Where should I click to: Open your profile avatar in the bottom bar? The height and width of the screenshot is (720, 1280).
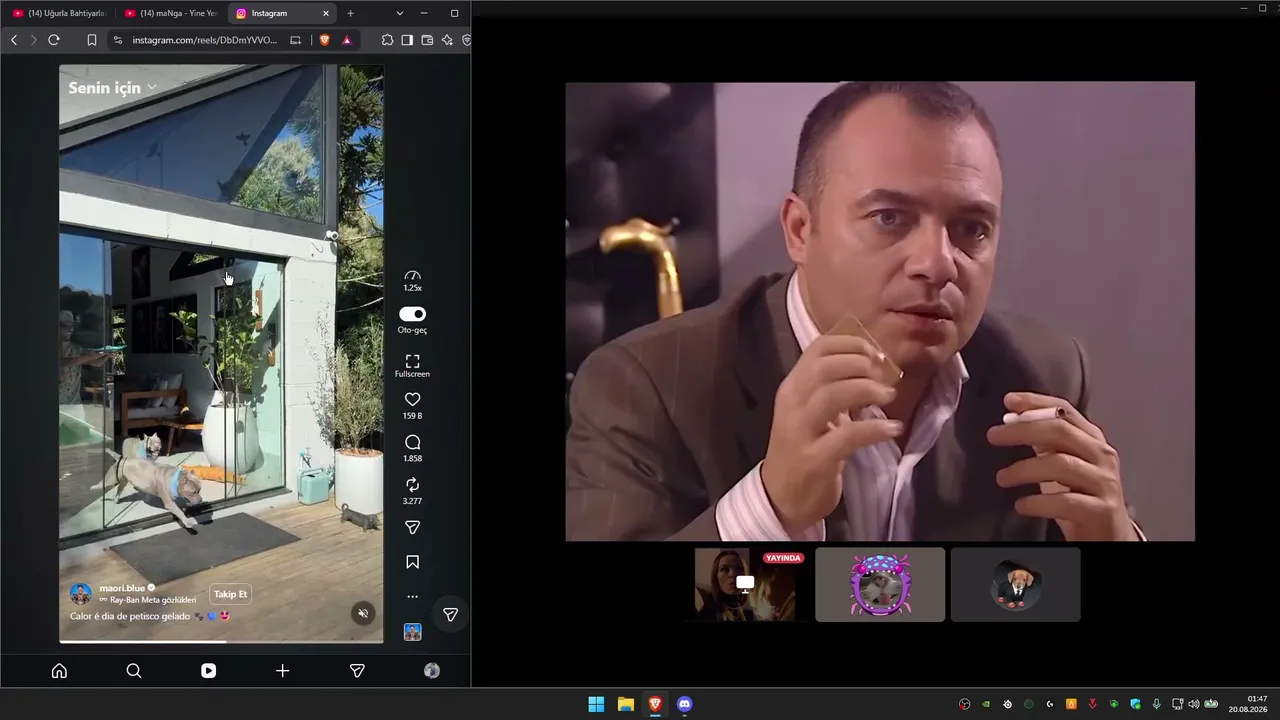(x=432, y=671)
